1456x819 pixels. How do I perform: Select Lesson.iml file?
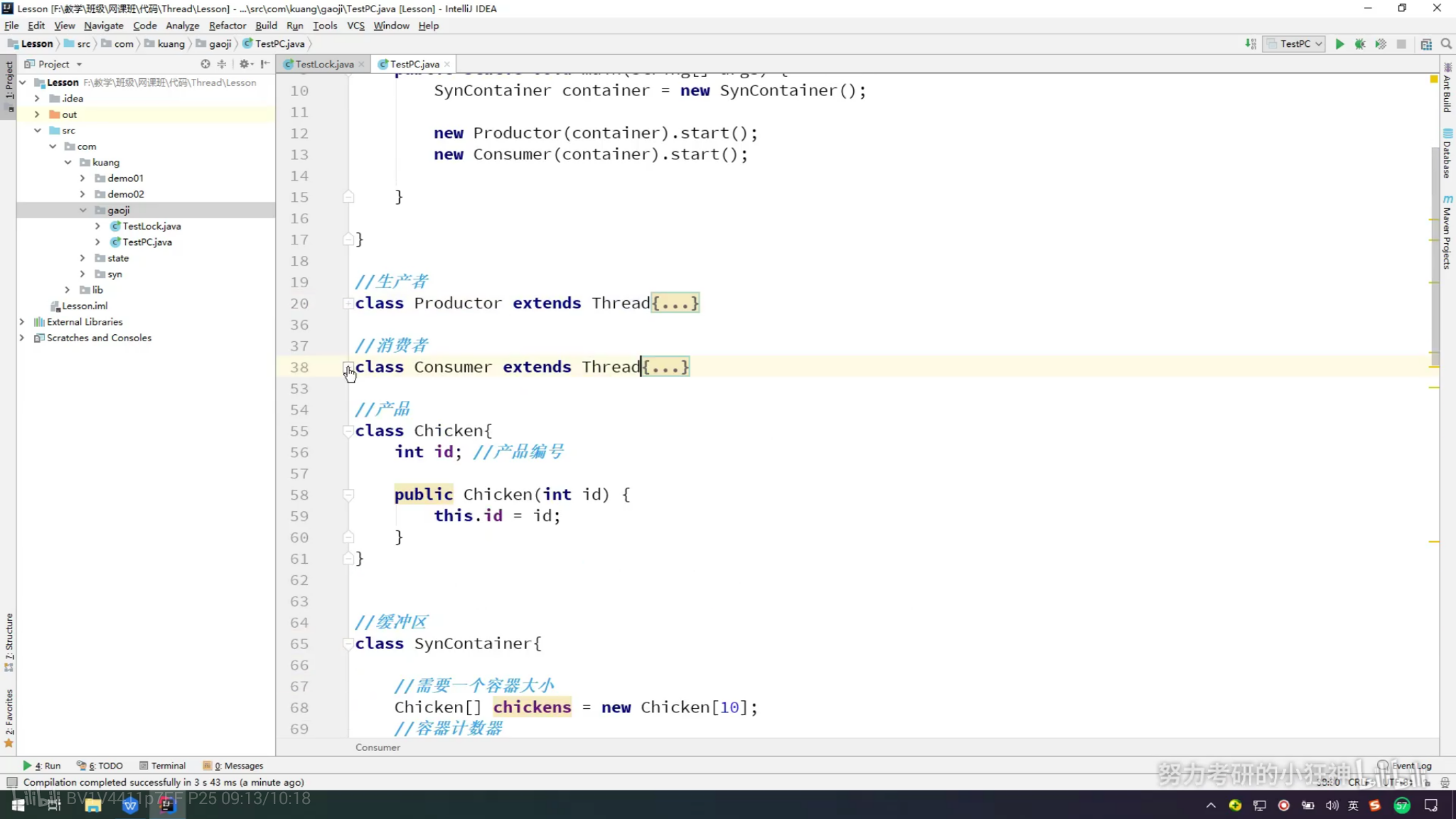click(85, 306)
